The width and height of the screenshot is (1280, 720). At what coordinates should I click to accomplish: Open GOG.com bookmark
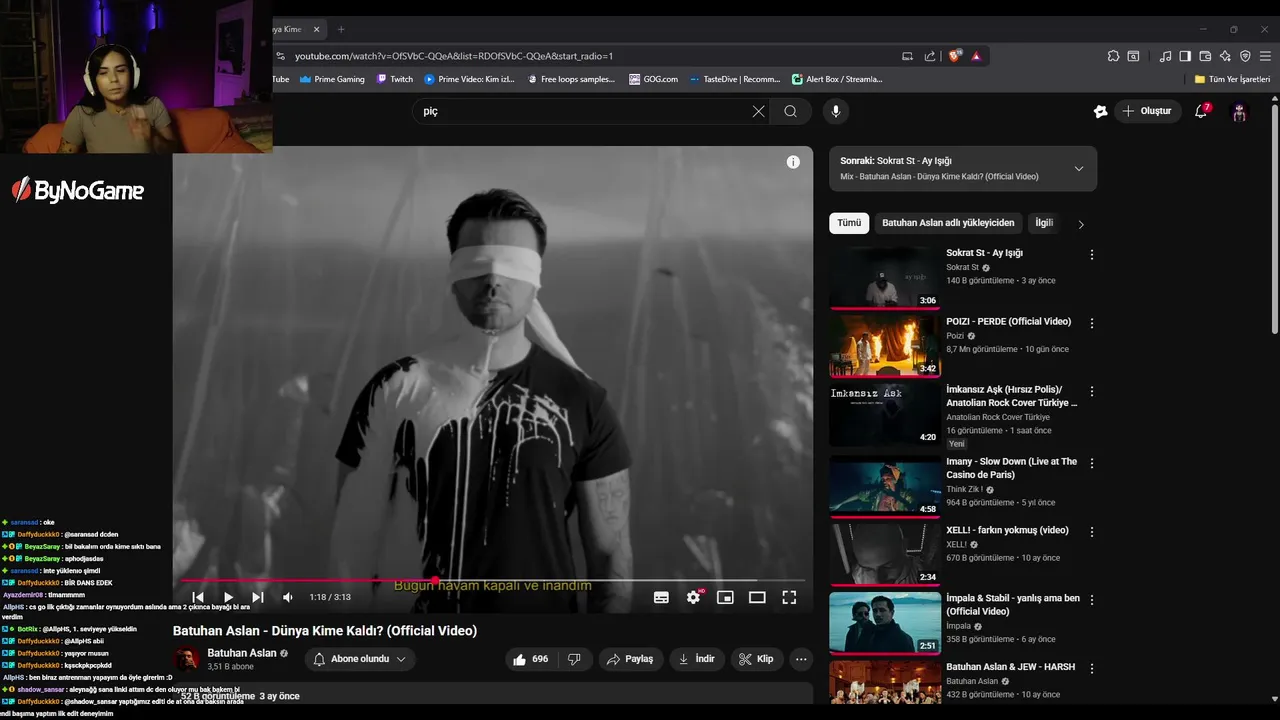coord(653,79)
